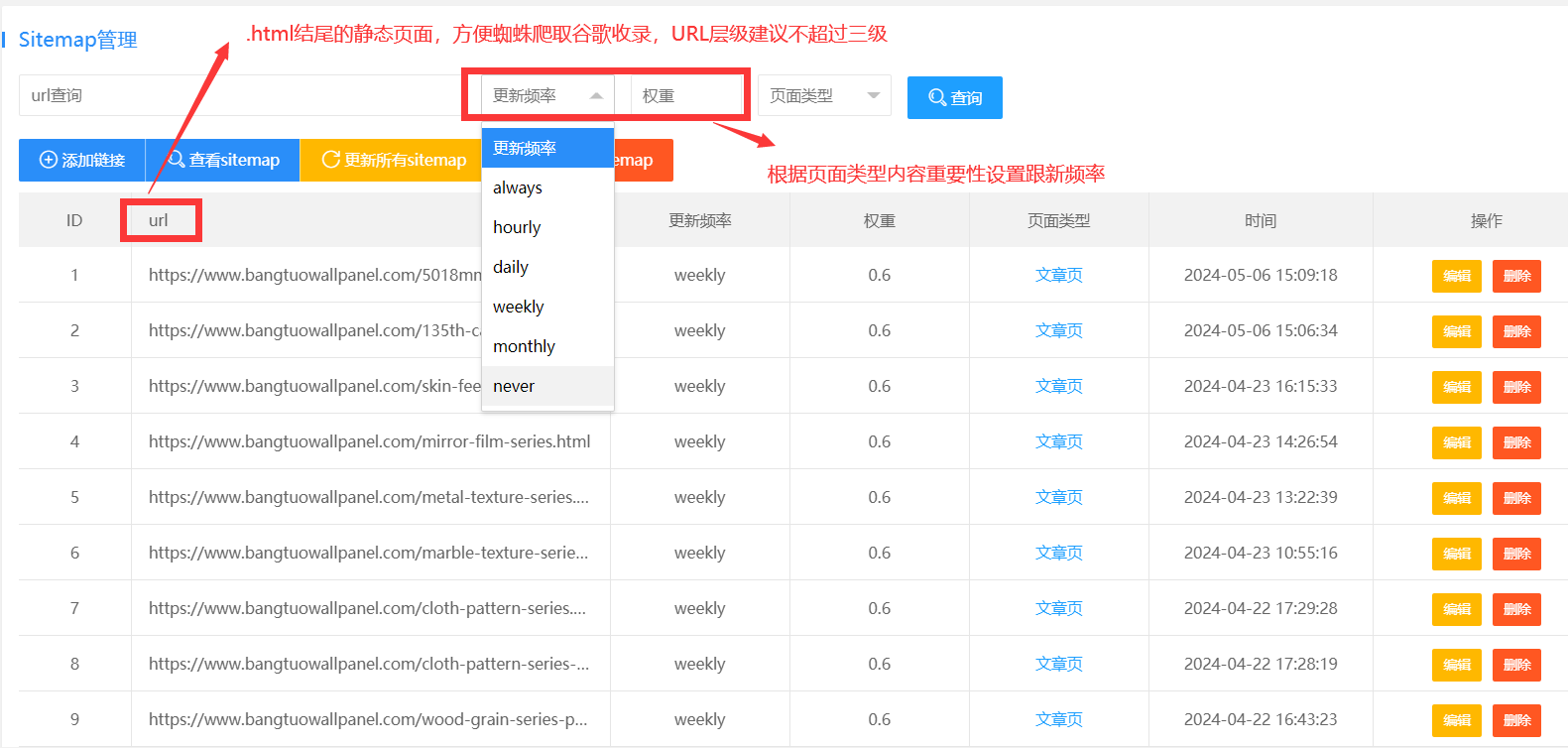Image resolution: width=1568 pixels, height=748 pixels.
Task: Edit row 9 wood-grain-series entry
Action: (1456, 720)
